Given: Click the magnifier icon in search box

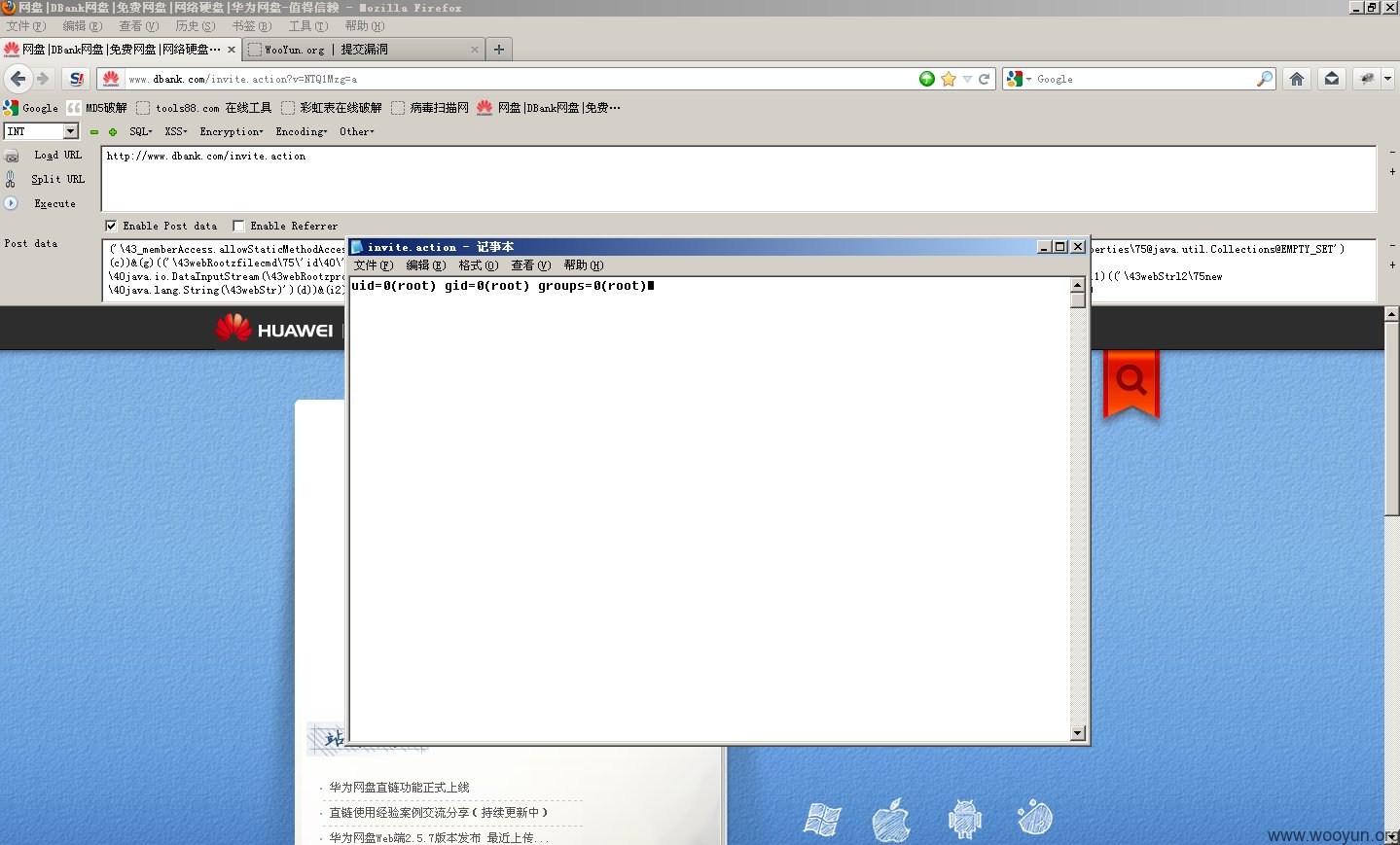Looking at the screenshot, I should (1264, 79).
